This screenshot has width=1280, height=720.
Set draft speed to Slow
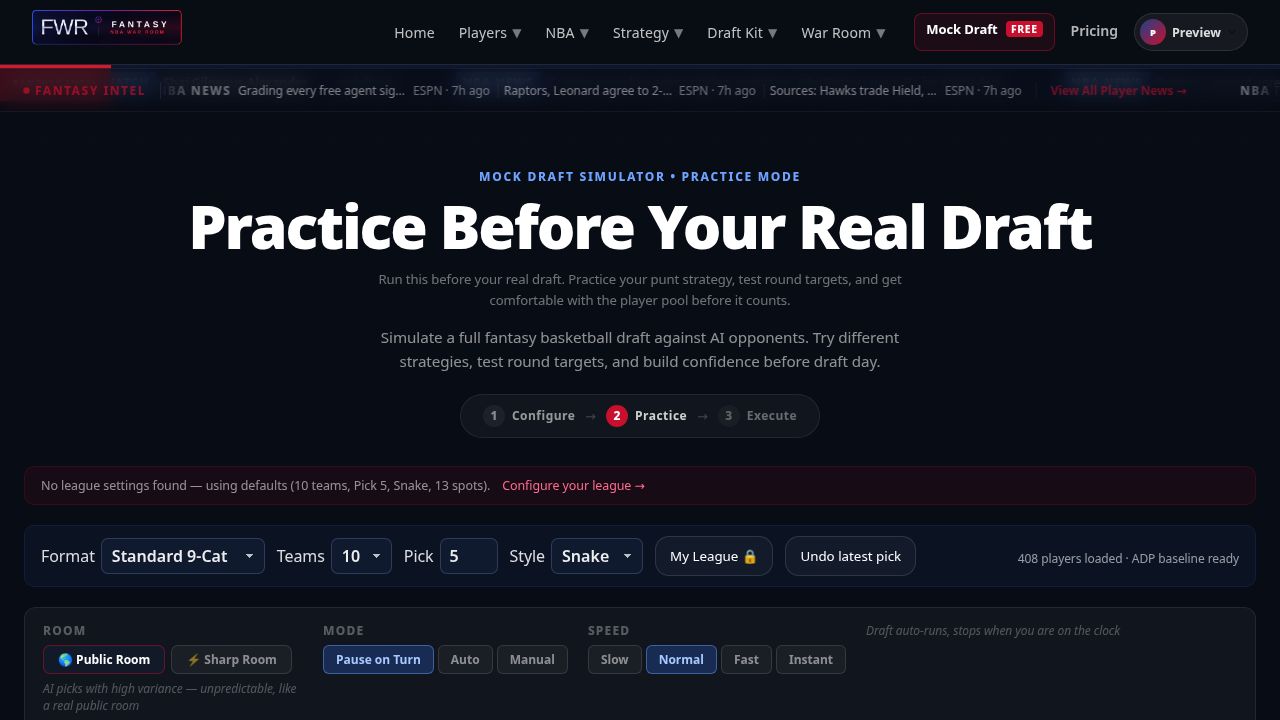(615, 659)
